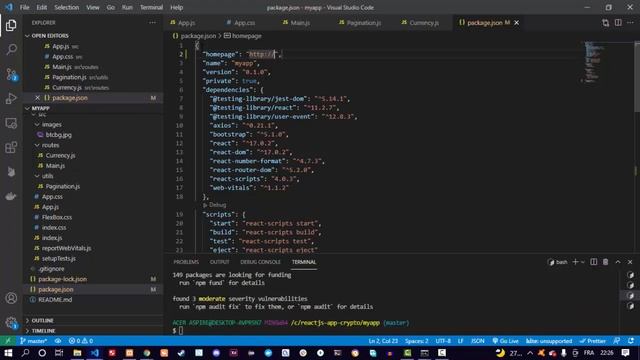Switch to the Output panel tab
The height and width of the screenshot is (360, 640).
220,262
